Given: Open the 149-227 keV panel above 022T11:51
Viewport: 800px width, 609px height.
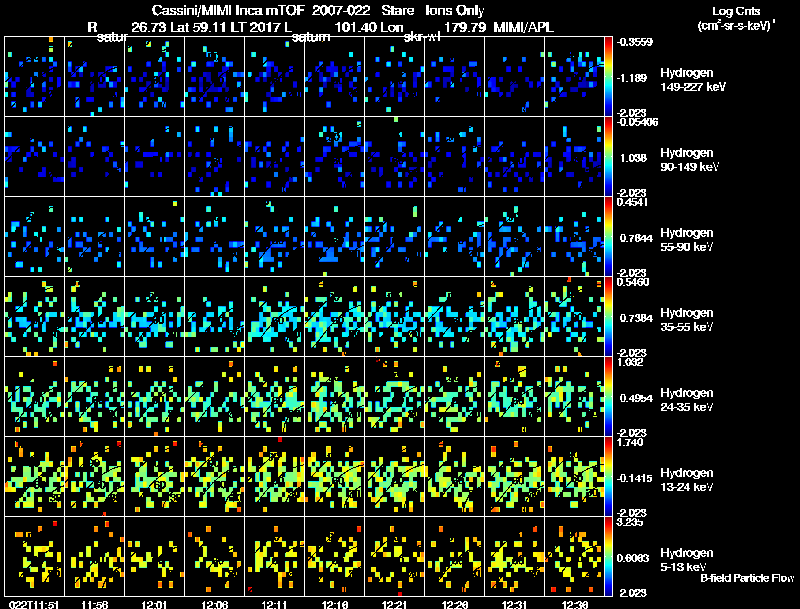Looking at the screenshot, I should 34,76.
